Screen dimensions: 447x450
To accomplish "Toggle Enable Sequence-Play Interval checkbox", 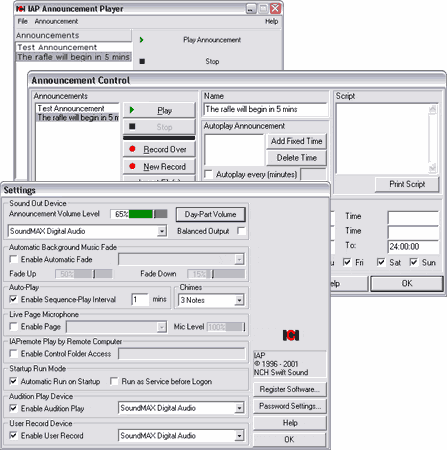I will coord(14,299).
